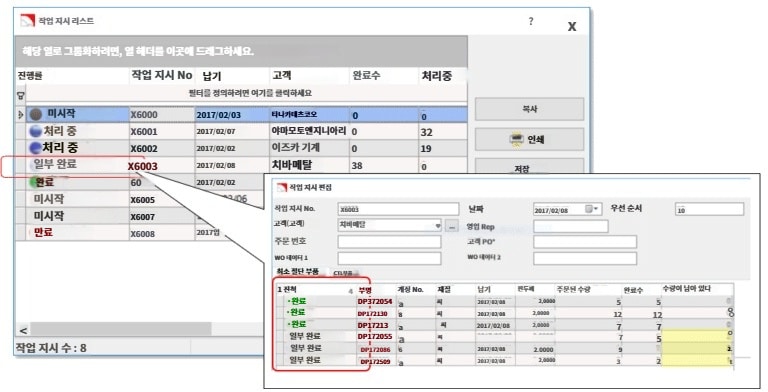The height and width of the screenshot is (392, 768).
Task: Click part name DP372054
Action: [375, 302]
